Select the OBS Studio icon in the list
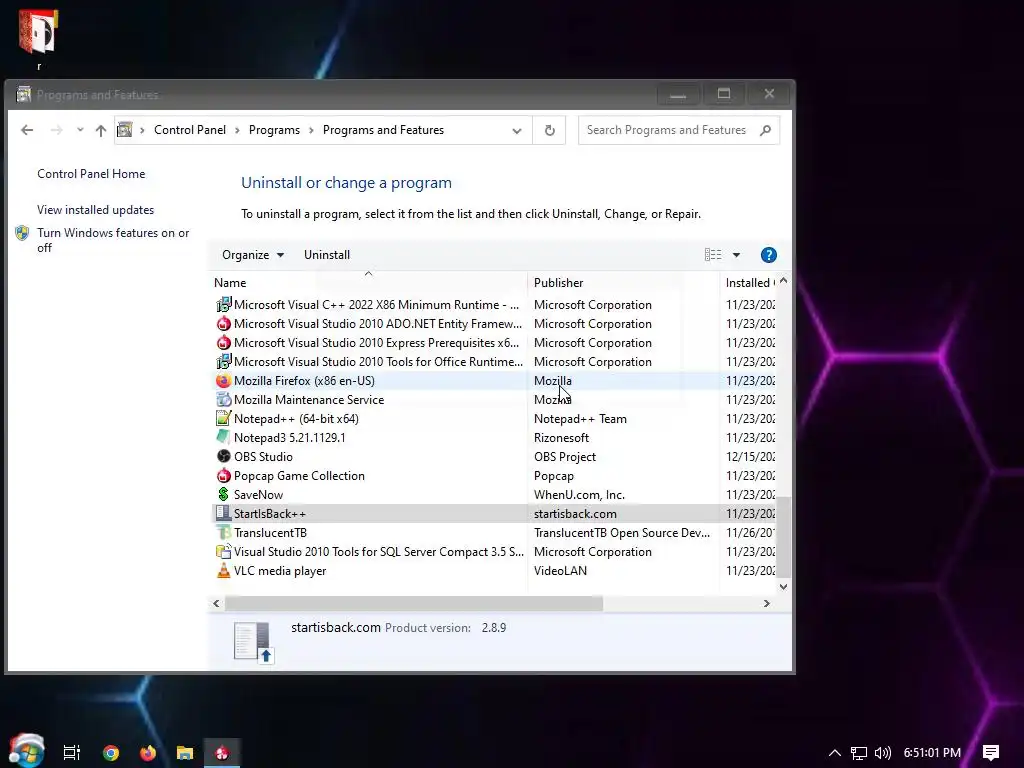The width and height of the screenshot is (1024, 768). [x=223, y=456]
